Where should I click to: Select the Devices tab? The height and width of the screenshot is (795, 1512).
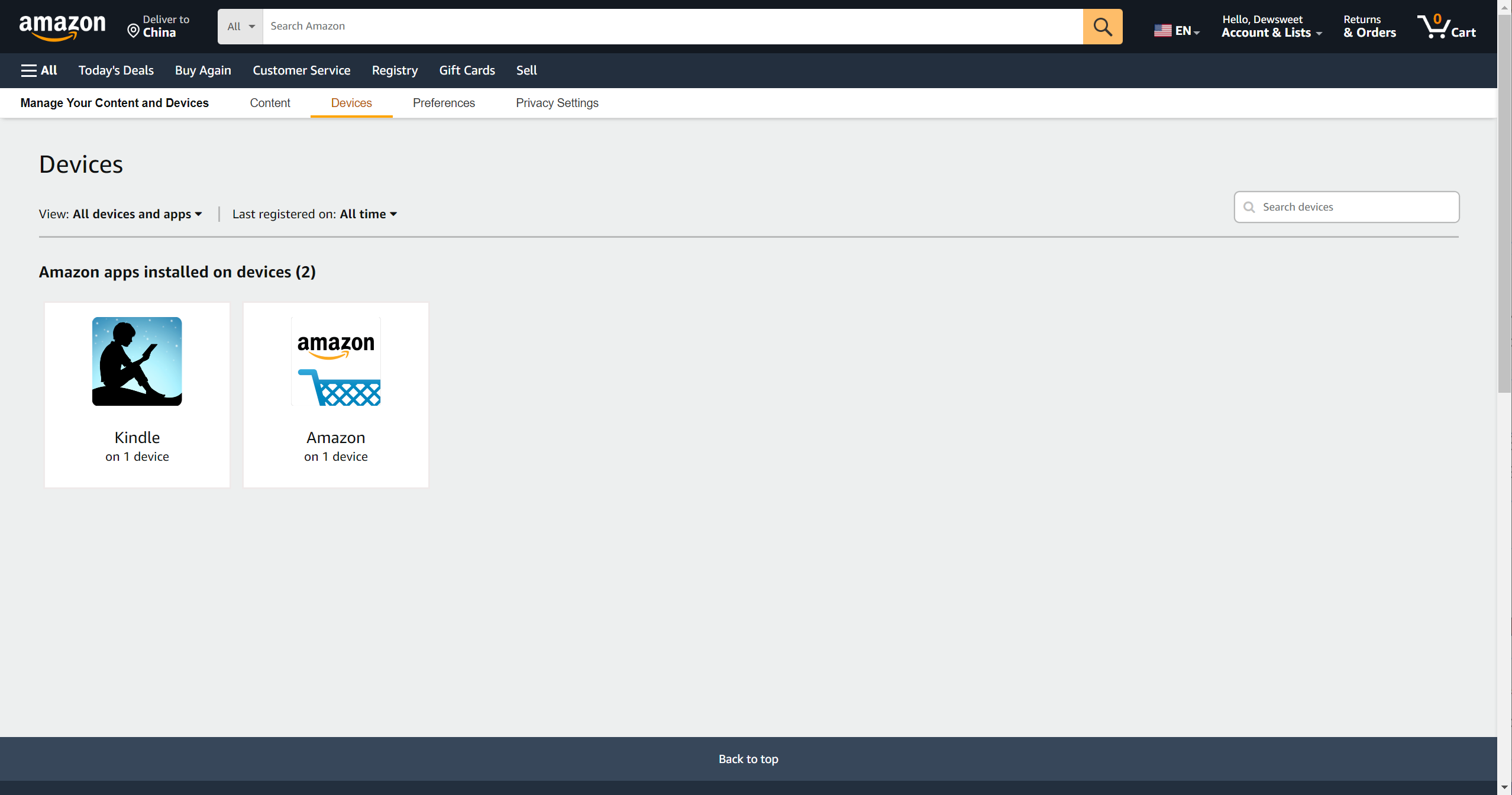pos(351,103)
